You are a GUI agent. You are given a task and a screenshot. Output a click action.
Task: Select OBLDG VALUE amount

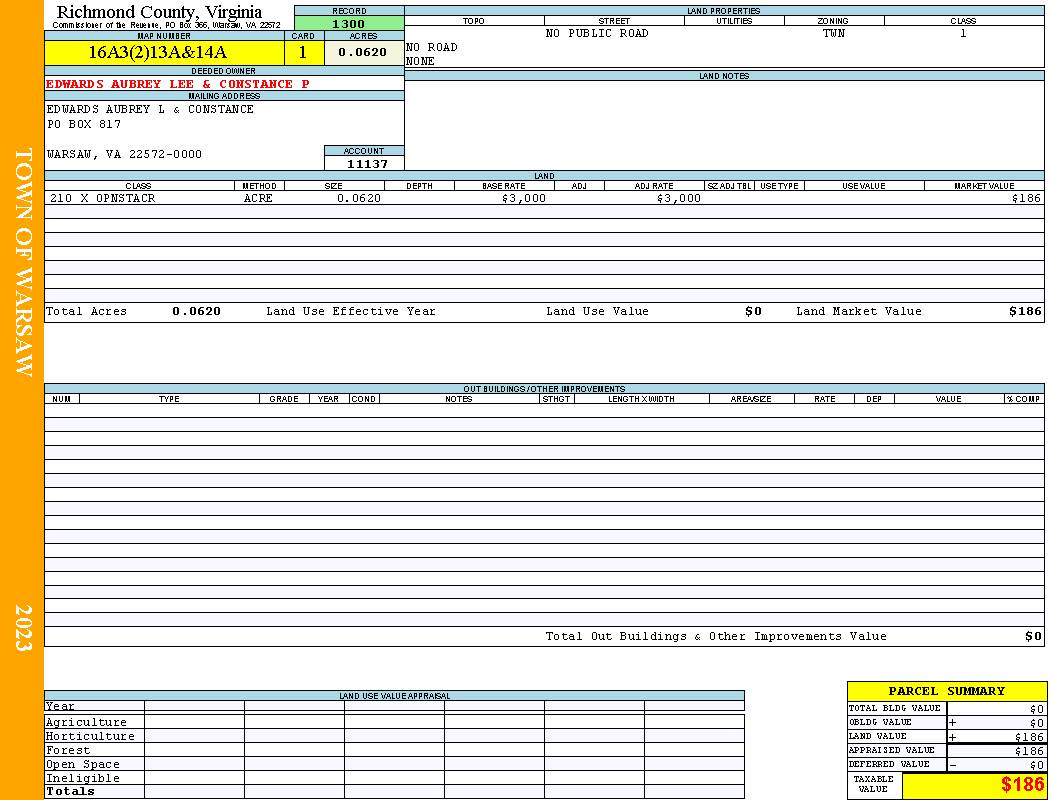1037,723
